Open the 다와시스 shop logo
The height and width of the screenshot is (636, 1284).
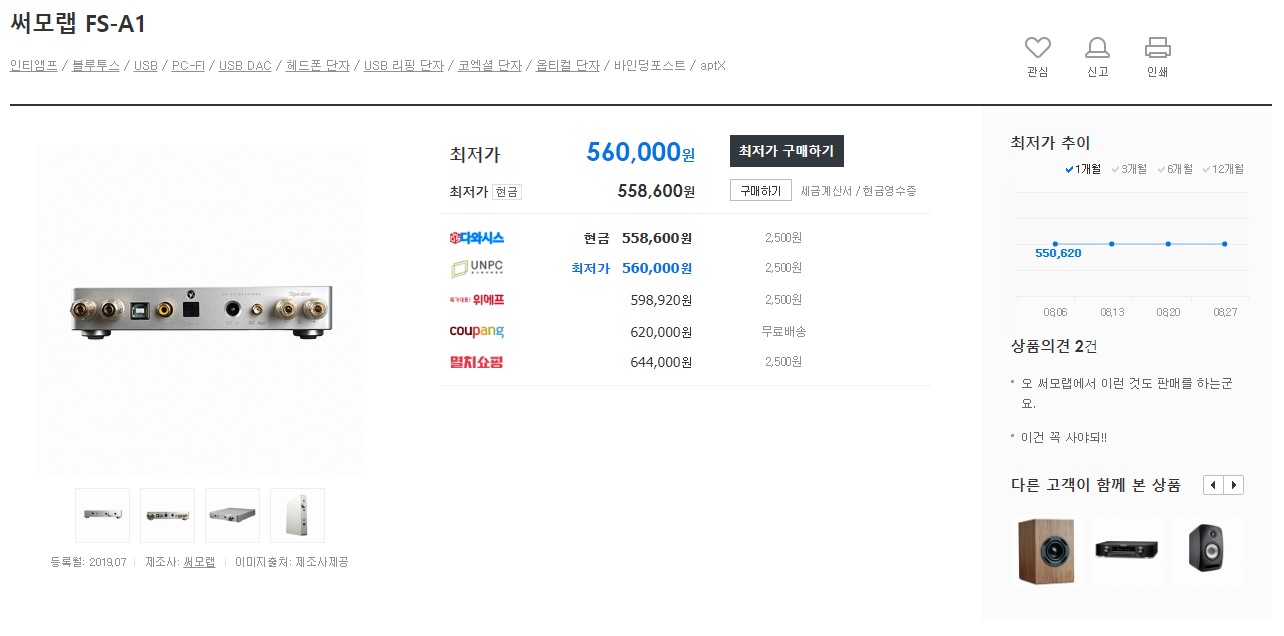coord(477,238)
